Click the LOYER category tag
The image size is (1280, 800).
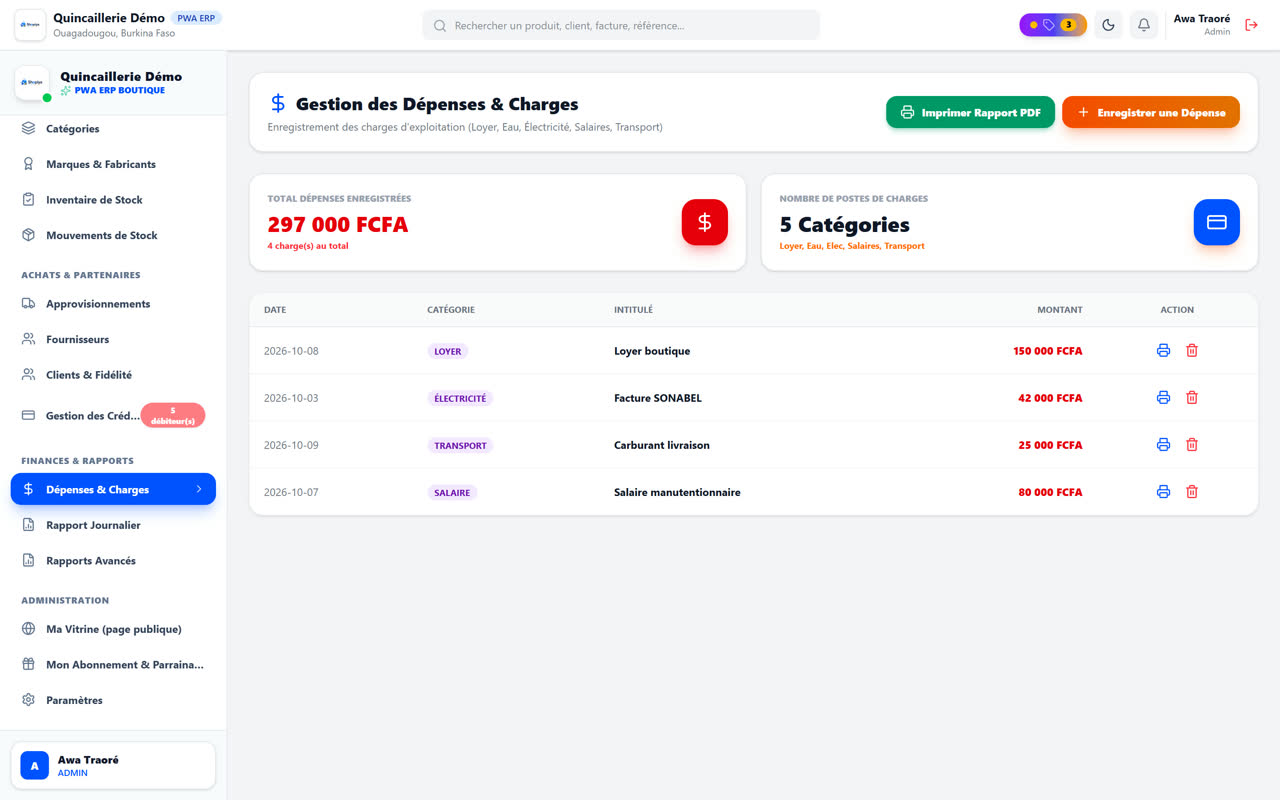tap(448, 352)
